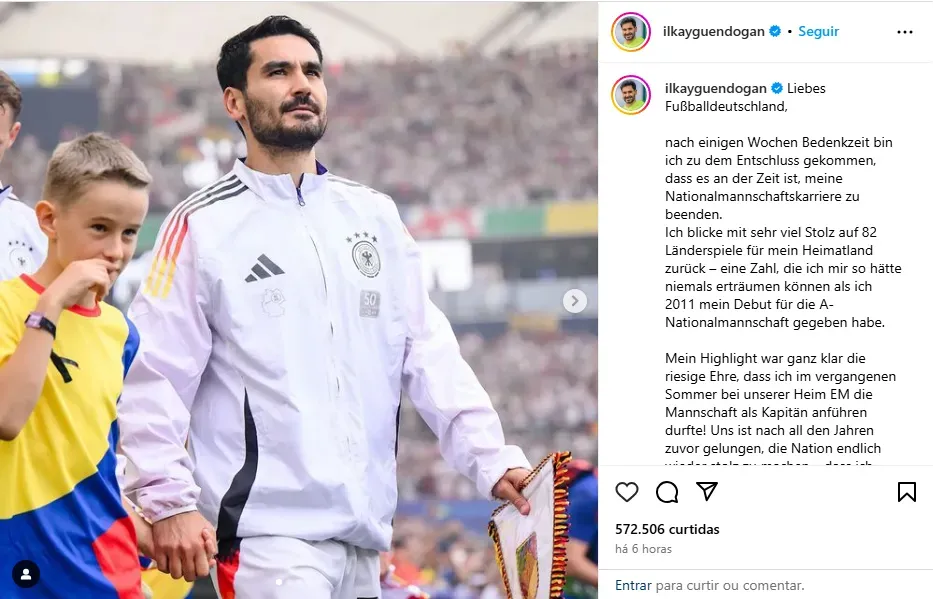Open comments with the speech bubble icon
The height and width of the screenshot is (599, 933).
point(667,492)
